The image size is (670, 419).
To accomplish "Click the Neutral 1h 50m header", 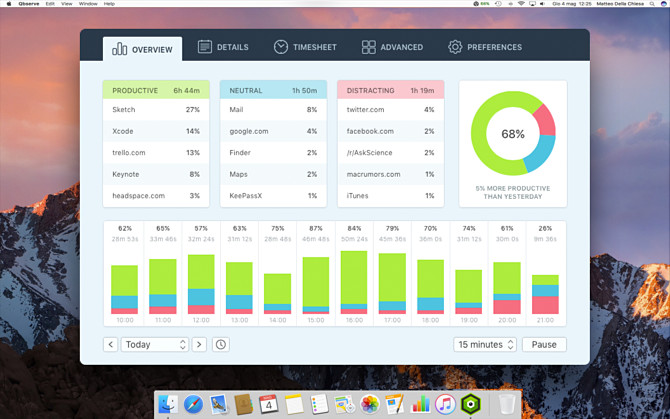I will click(x=273, y=90).
